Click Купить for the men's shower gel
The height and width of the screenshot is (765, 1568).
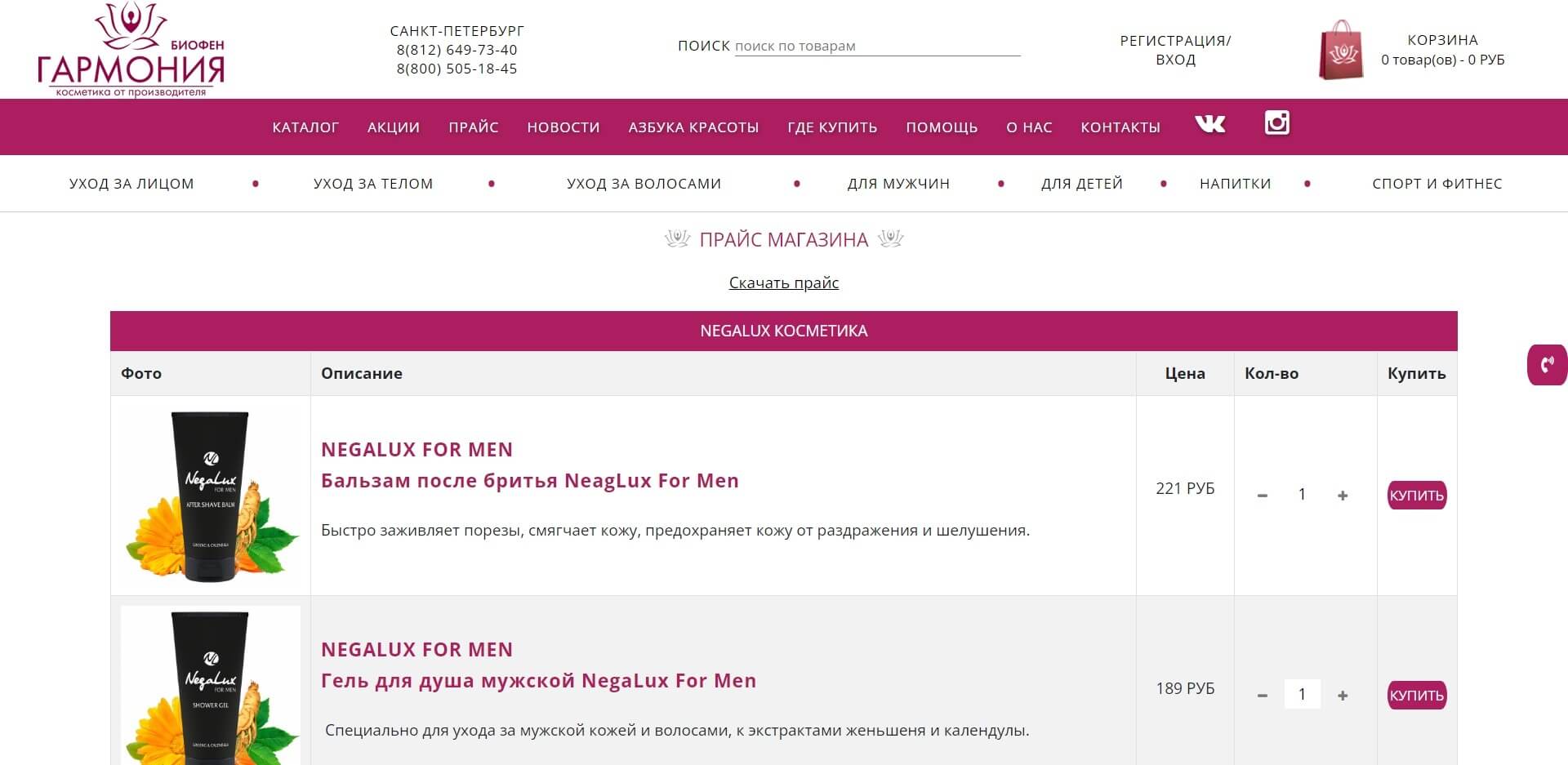tap(1417, 696)
